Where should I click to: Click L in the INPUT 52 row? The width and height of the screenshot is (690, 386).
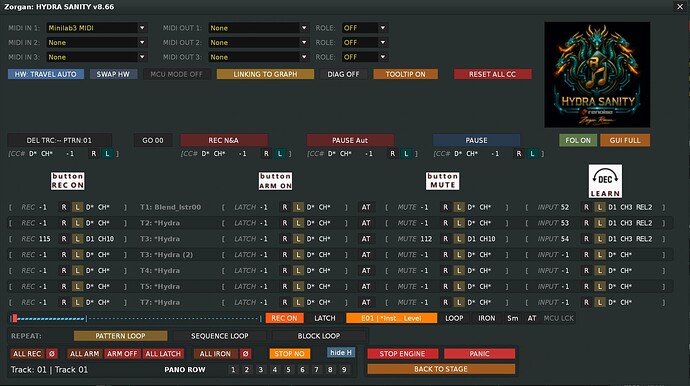(599, 207)
